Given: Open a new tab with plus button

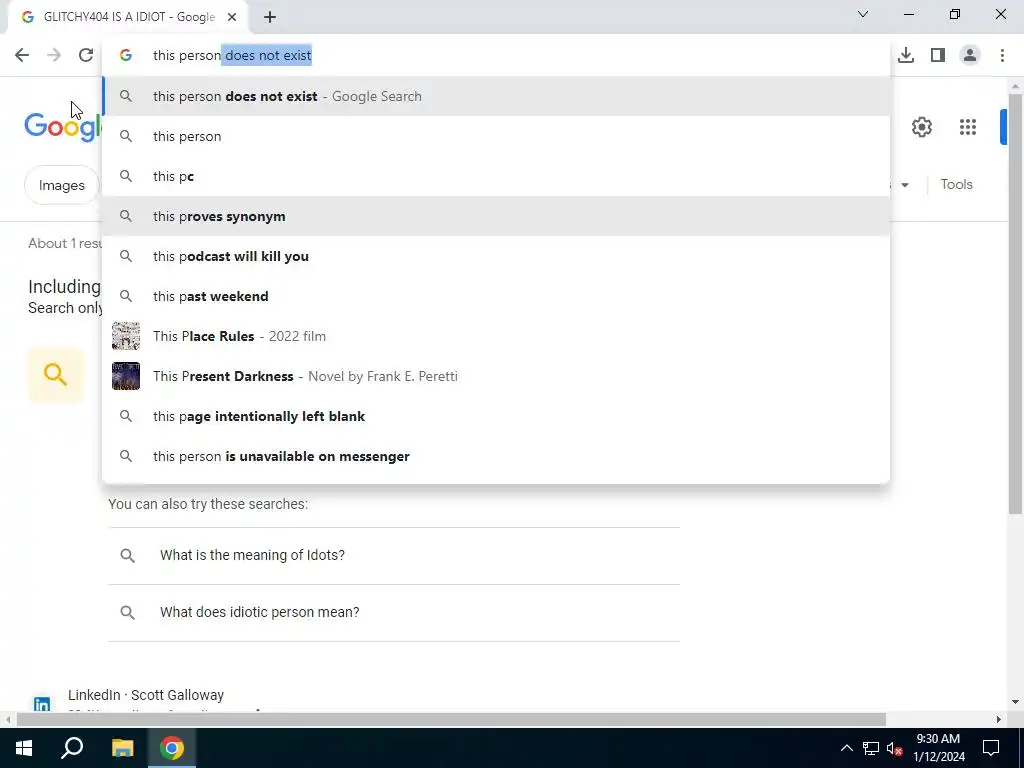Looking at the screenshot, I should coord(270,17).
